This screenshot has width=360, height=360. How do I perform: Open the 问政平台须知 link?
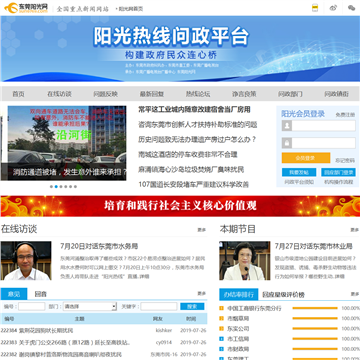coord(299,182)
